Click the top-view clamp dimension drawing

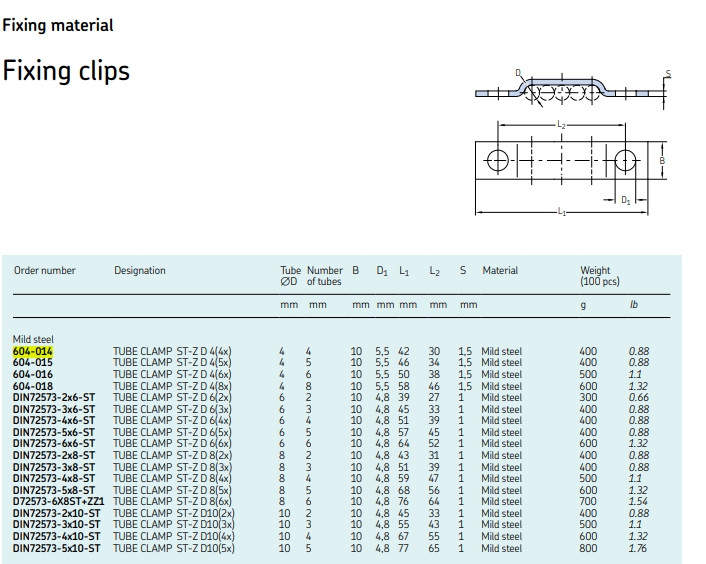pyautogui.click(x=571, y=168)
